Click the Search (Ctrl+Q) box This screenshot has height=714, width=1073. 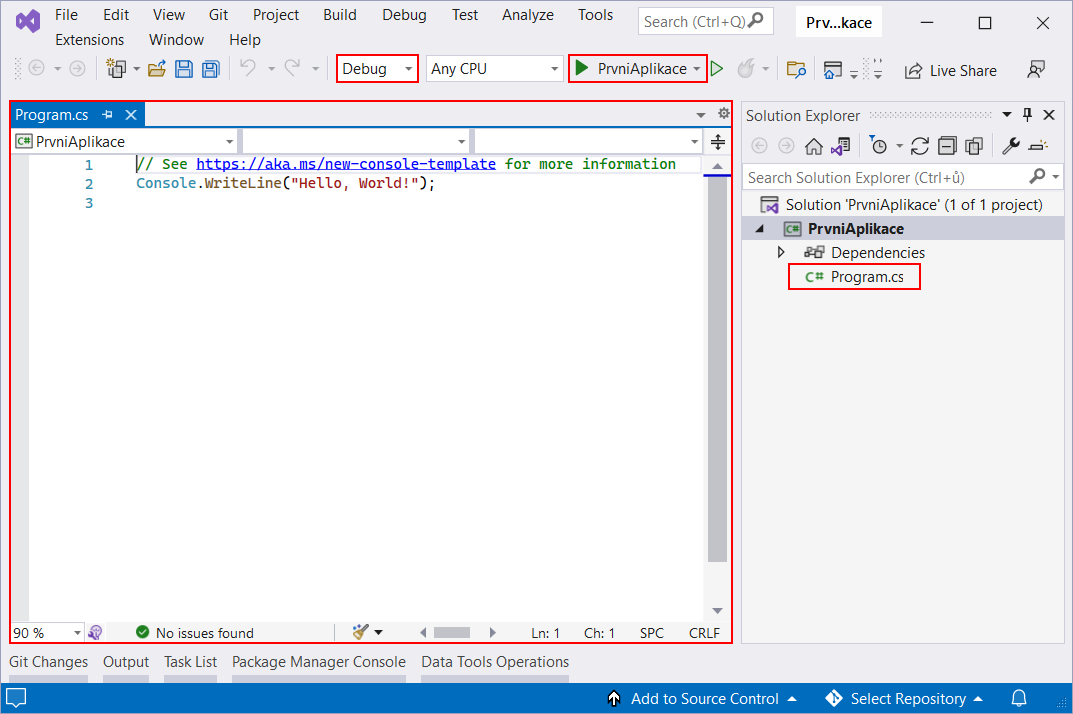point(706,21)
